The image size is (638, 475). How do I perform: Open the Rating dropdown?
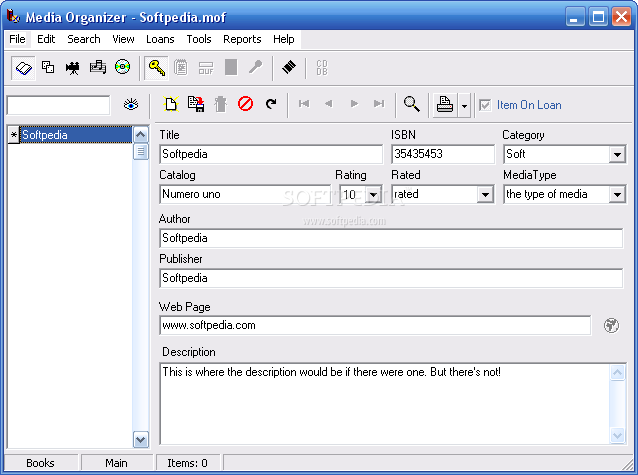tap(373, 195)
